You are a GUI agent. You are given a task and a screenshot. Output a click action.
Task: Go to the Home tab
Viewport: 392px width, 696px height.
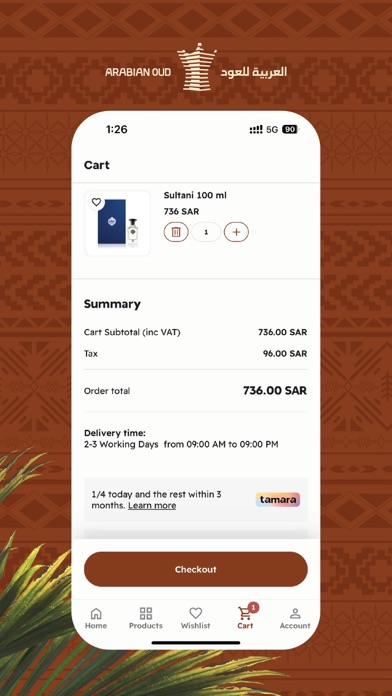pyautogui.click(x=96, y=618)
